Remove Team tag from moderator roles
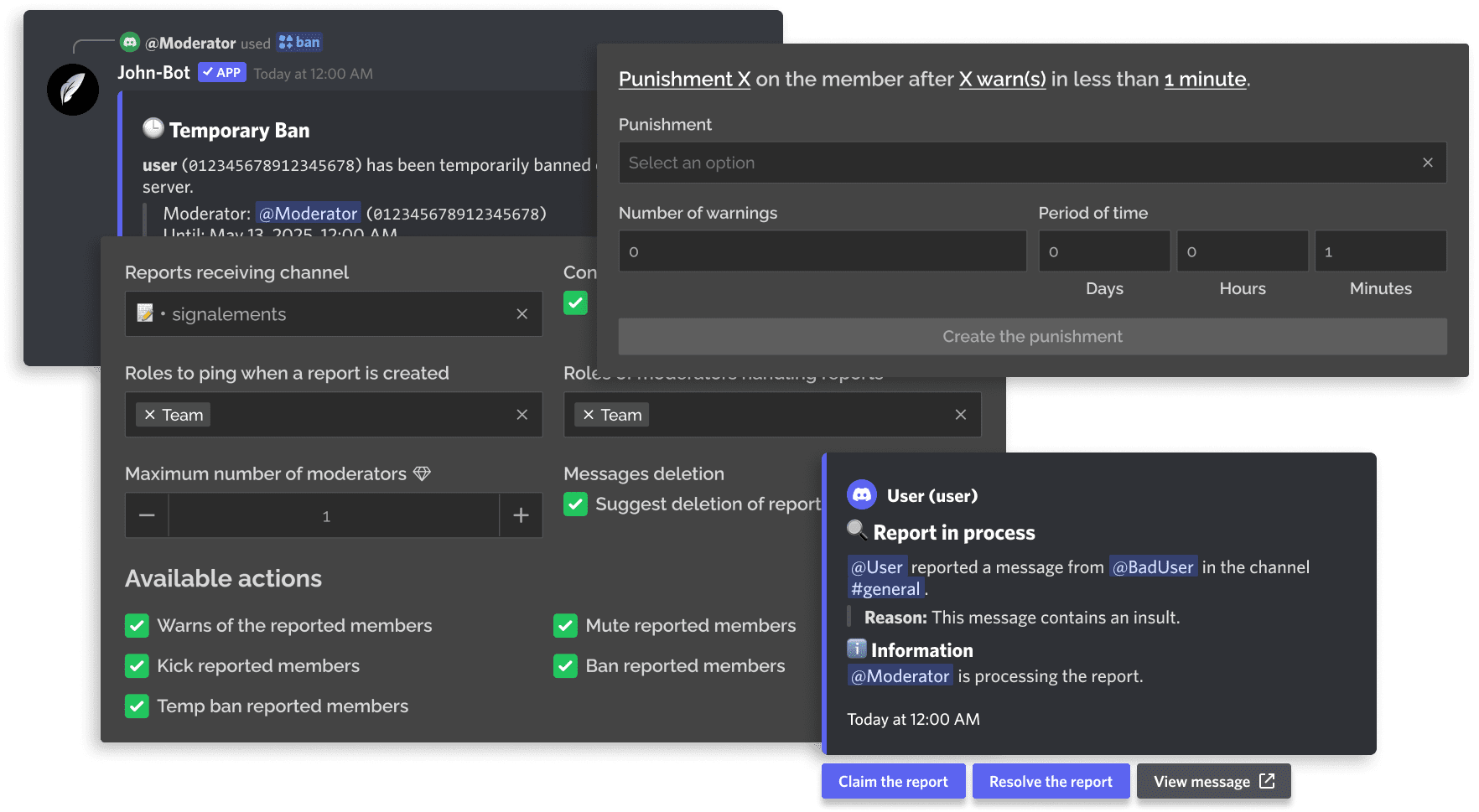1479x812 pixels. point(589,415)
